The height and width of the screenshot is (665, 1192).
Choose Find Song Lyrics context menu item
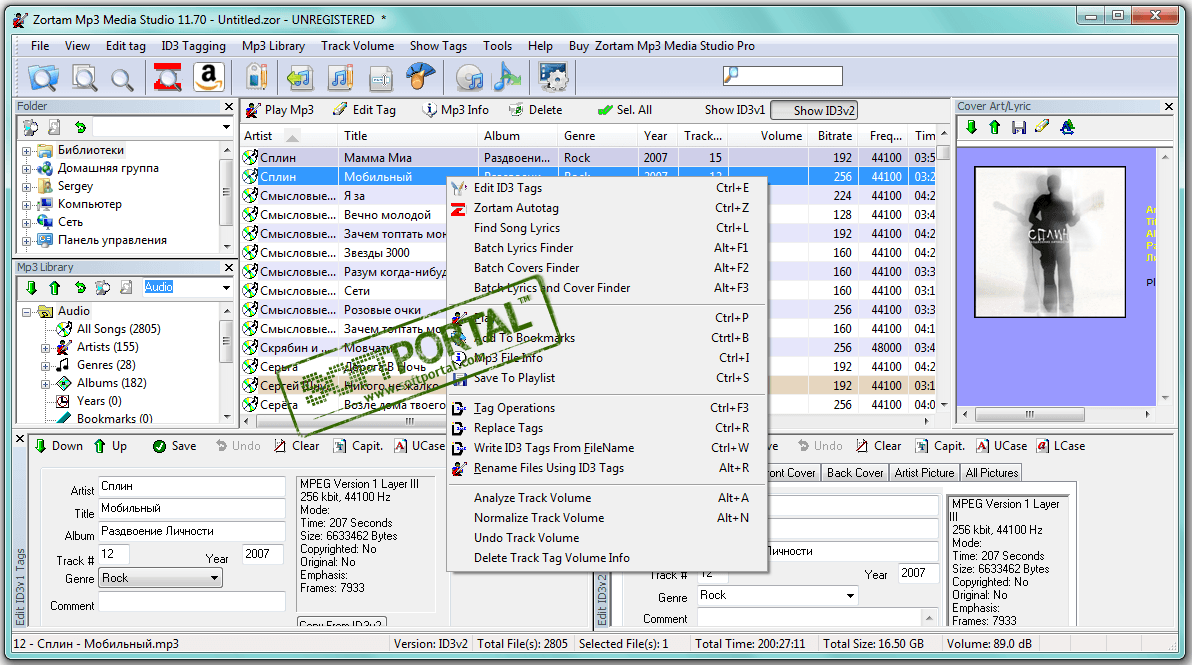tap(607, 228)
